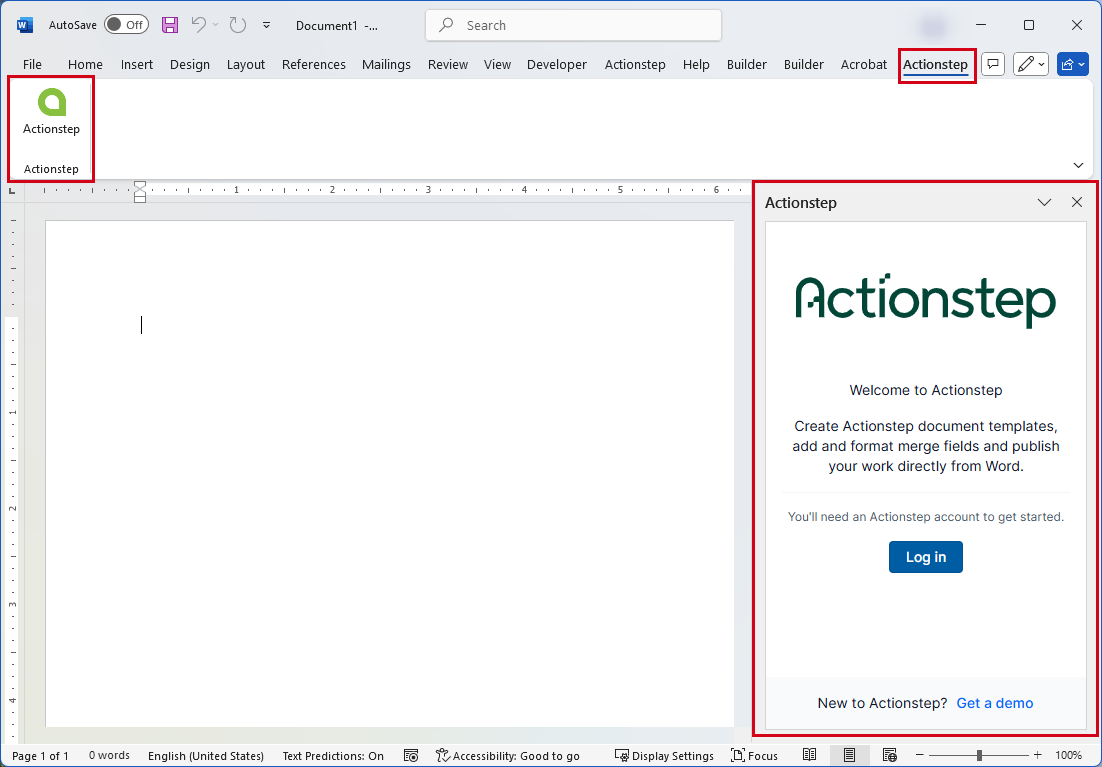Click the blue Share button

pos(1072,64)
